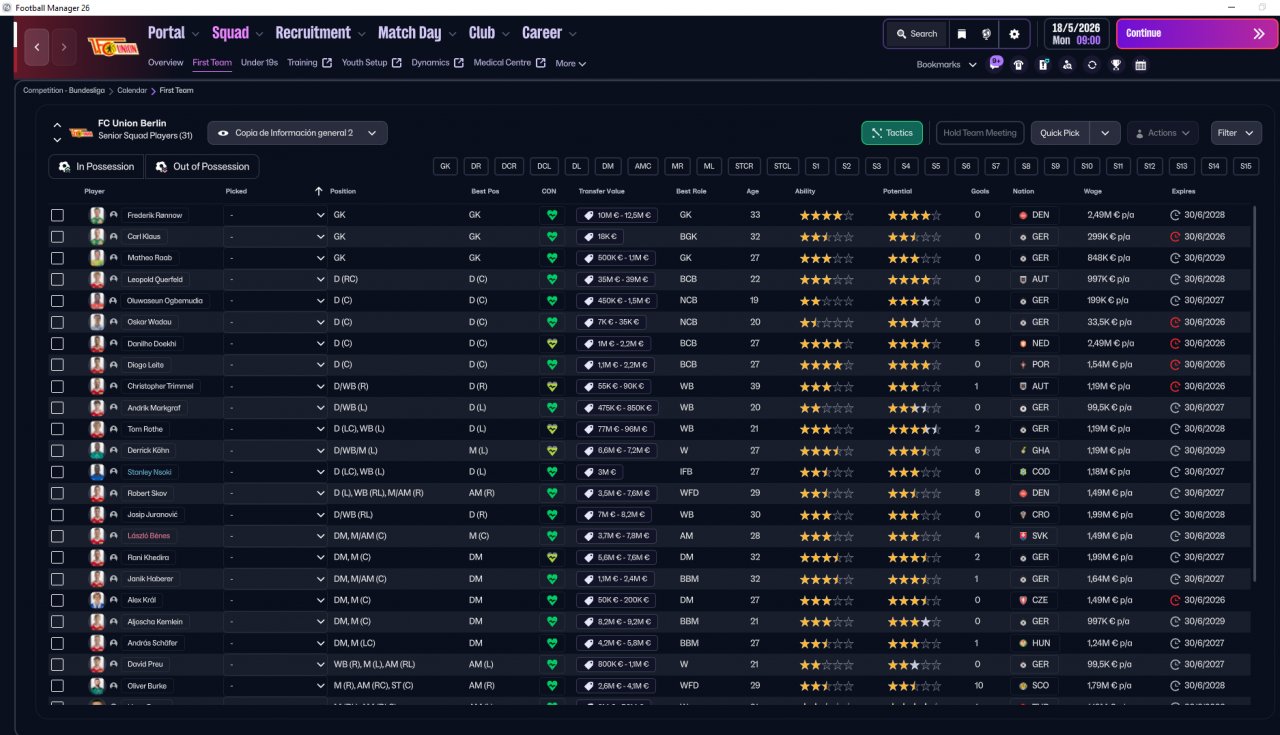Click Oliver Burke's transfer value tag
The height and width of the screenshot is (735, 1280).
(615, 686)
